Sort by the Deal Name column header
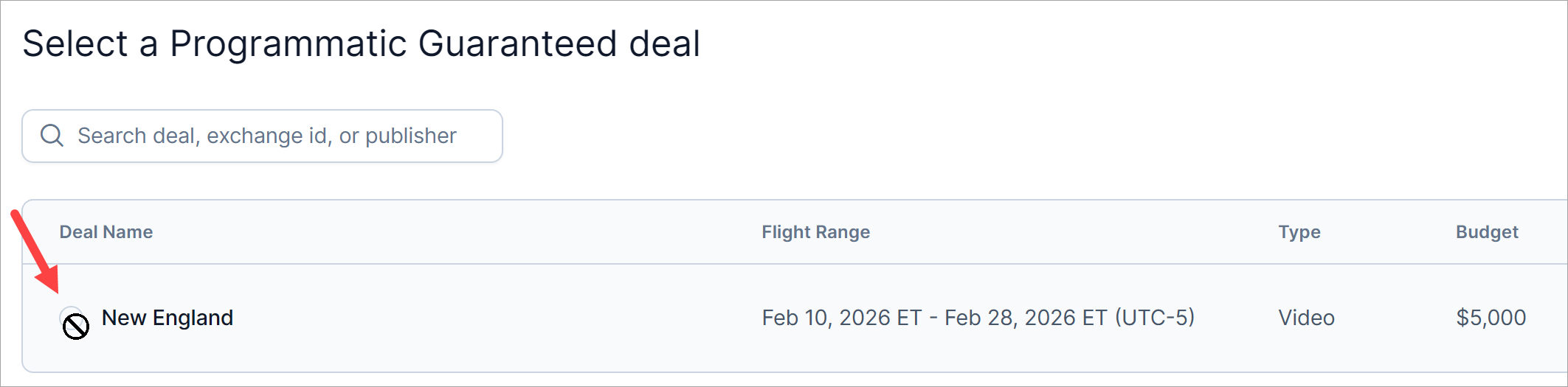Image resolution: width=1568 pixels, height=387 pixels. point(106,232)
